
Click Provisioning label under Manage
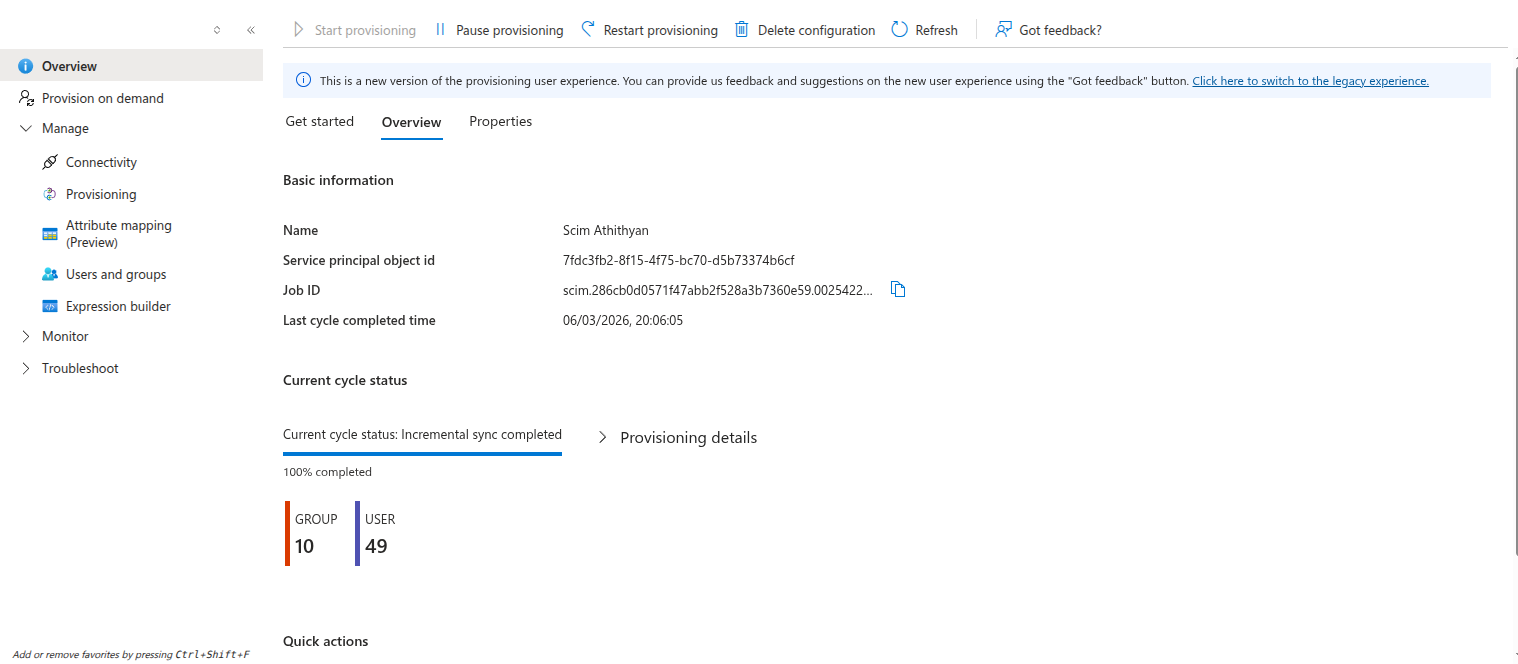coord(101,194)
